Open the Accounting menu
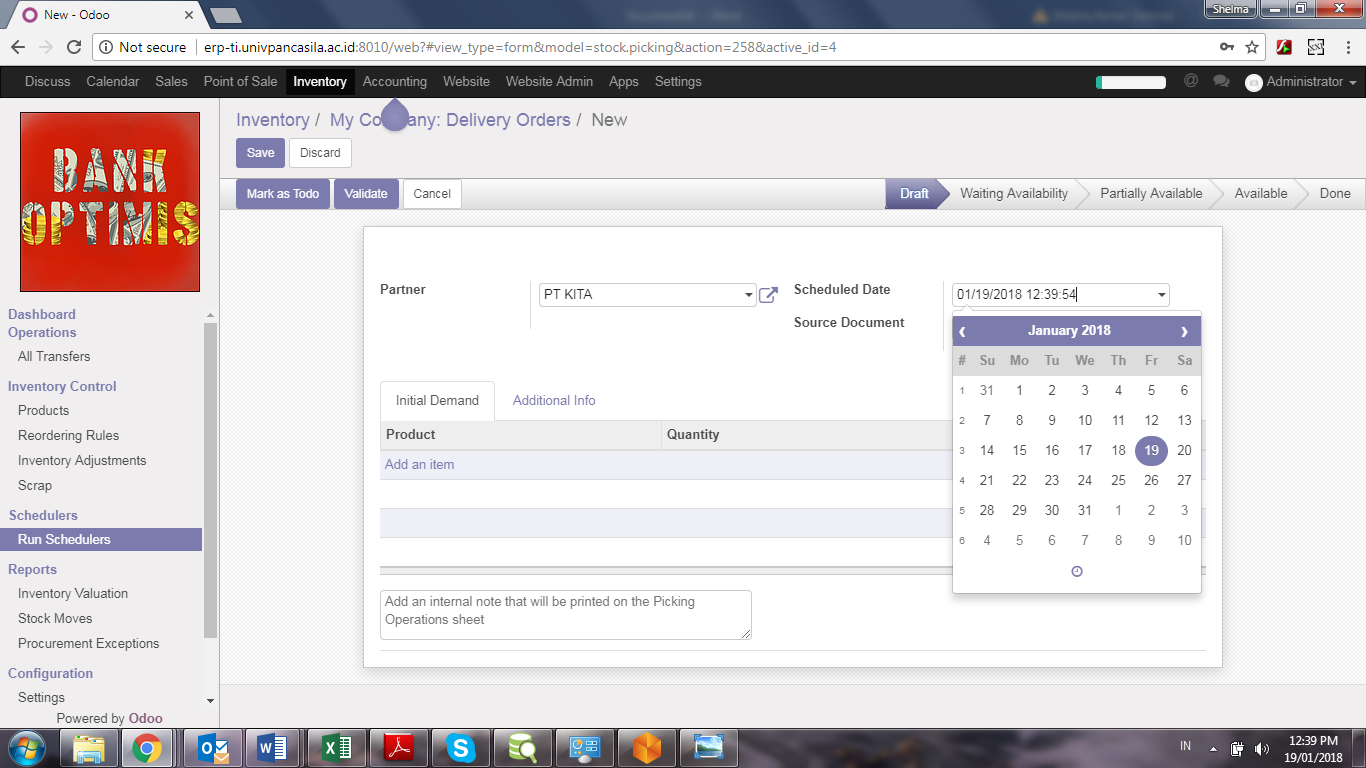Viewport: 1366px width, 768px height. 394,82
